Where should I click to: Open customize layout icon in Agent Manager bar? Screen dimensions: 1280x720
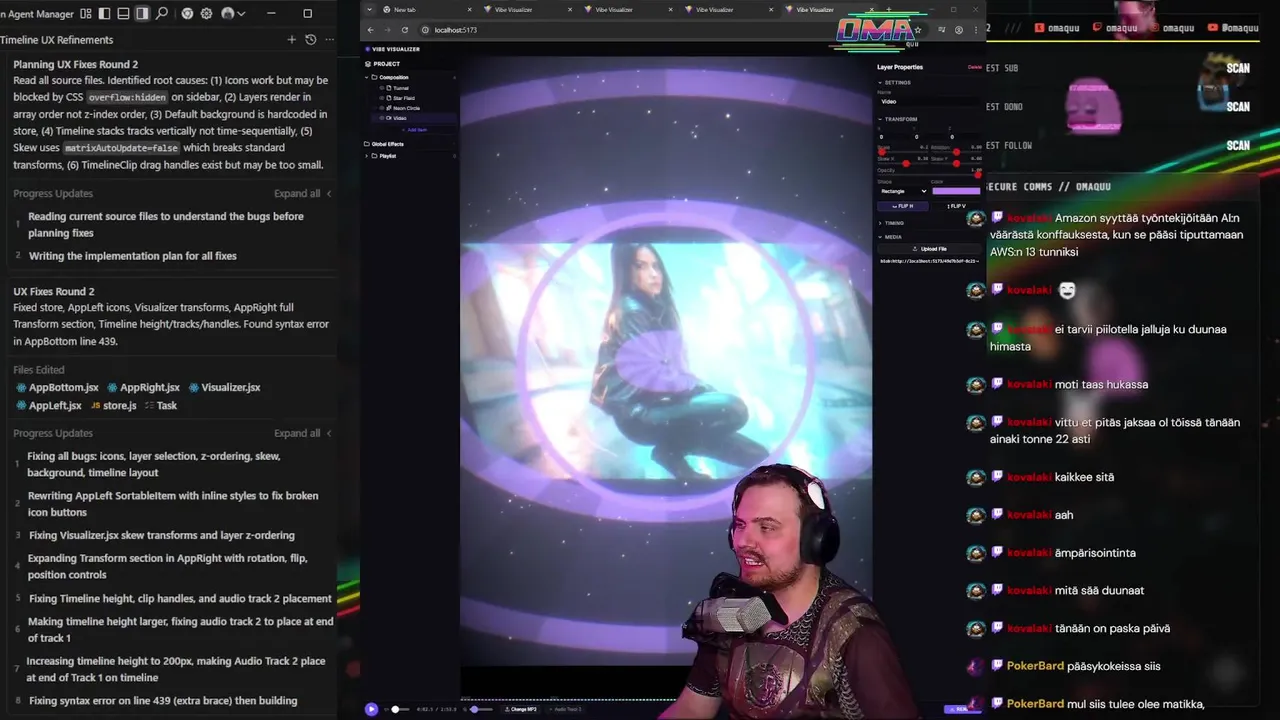coord(86,14)
